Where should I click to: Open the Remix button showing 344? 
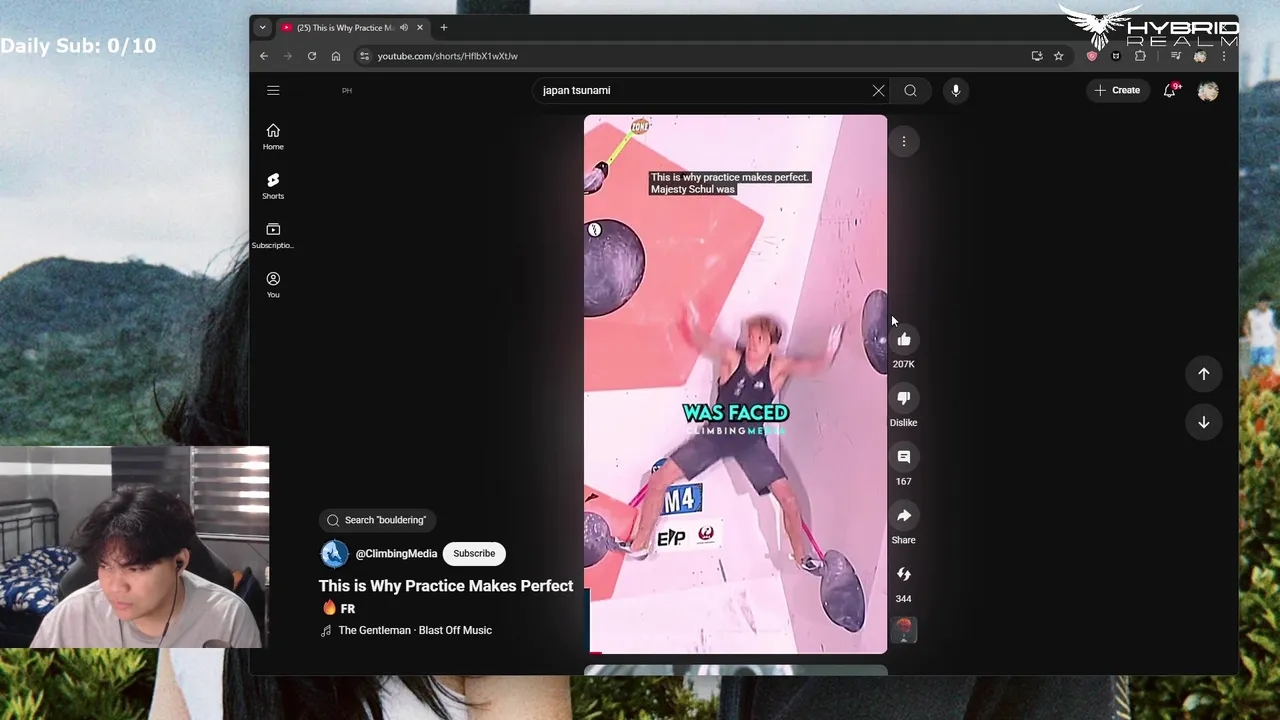904,574
